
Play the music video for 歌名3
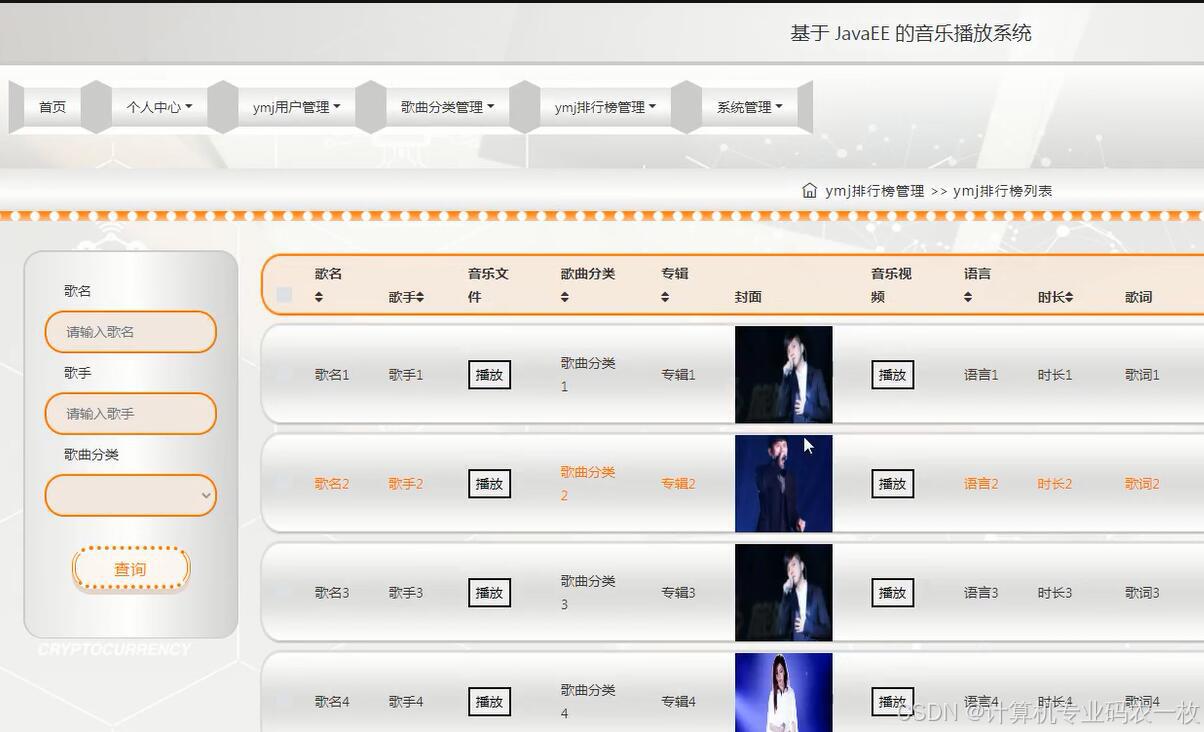coord(892,593)
